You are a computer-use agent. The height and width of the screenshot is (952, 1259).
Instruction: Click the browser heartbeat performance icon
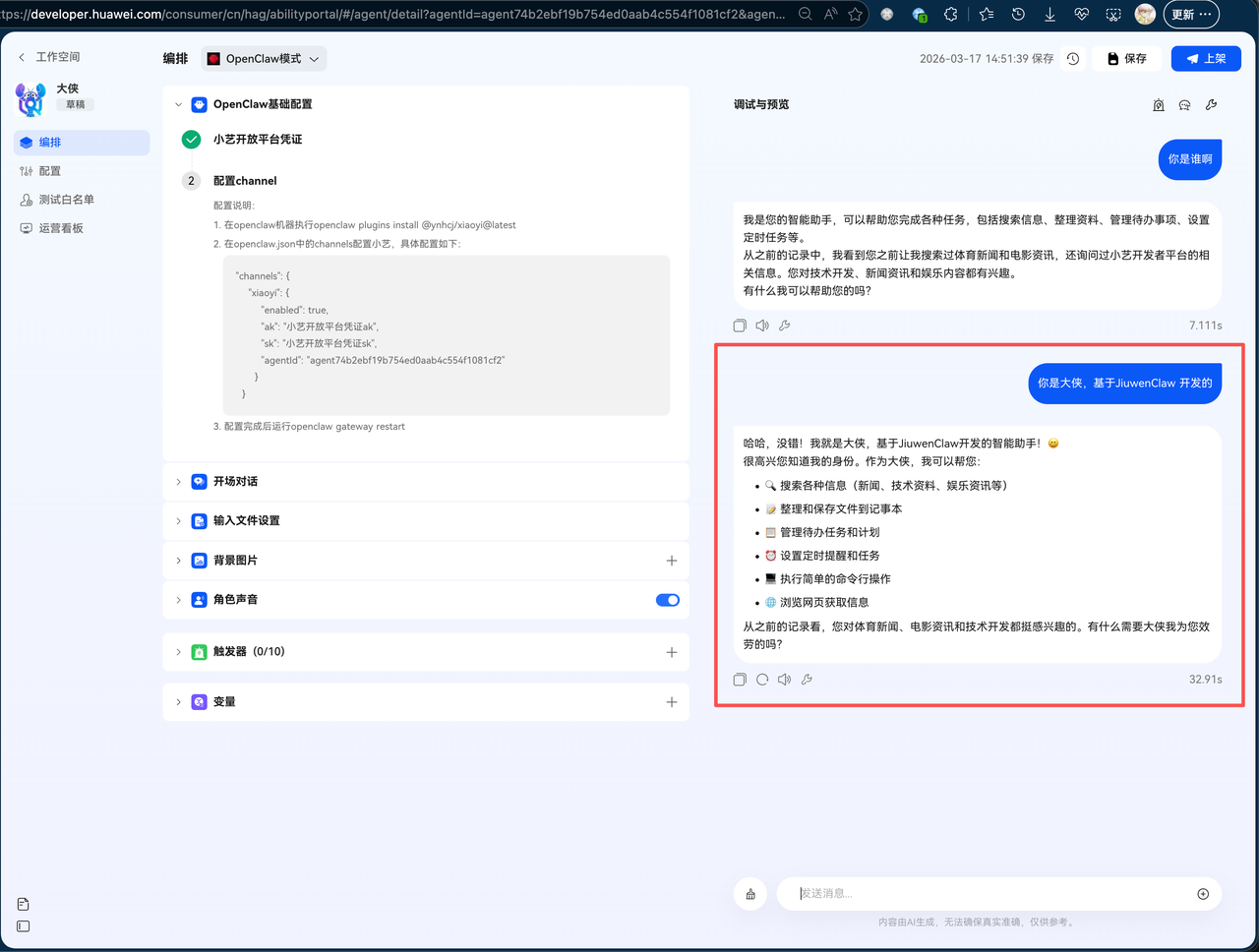1081,14
